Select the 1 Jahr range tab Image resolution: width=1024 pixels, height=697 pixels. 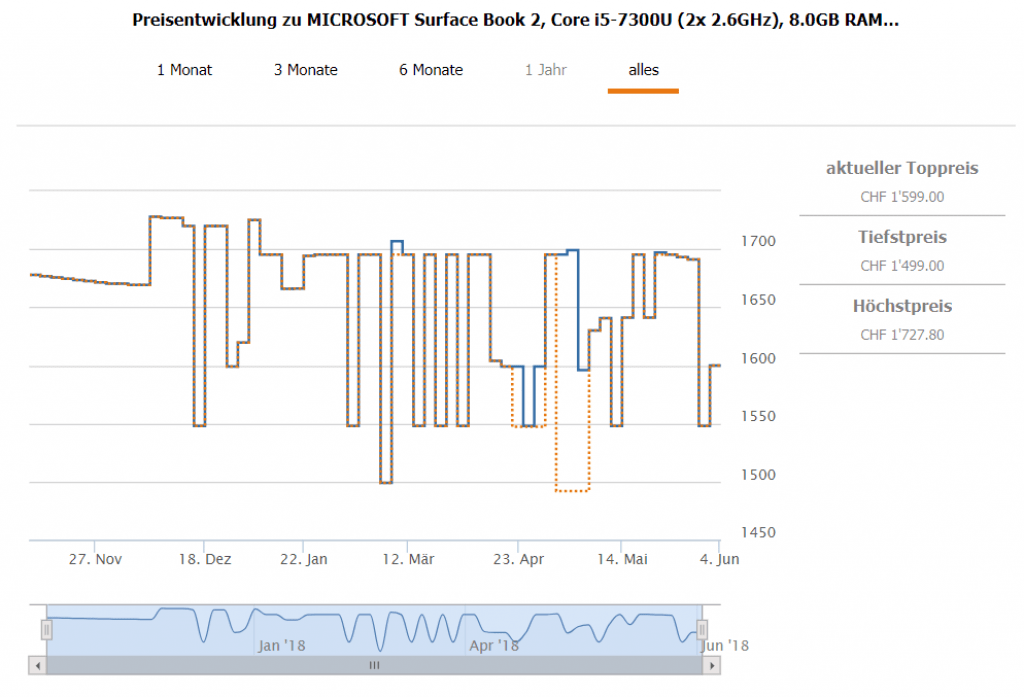tap(546, 70)
